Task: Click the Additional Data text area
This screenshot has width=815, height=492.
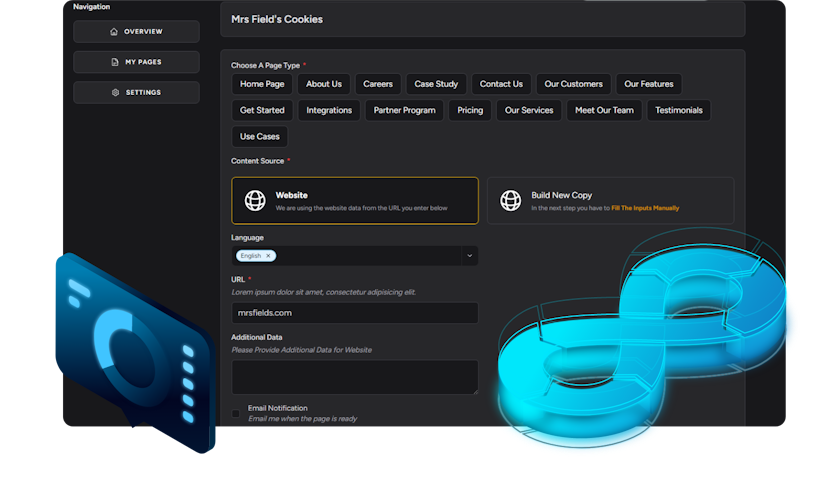Action: coord(354,377)
